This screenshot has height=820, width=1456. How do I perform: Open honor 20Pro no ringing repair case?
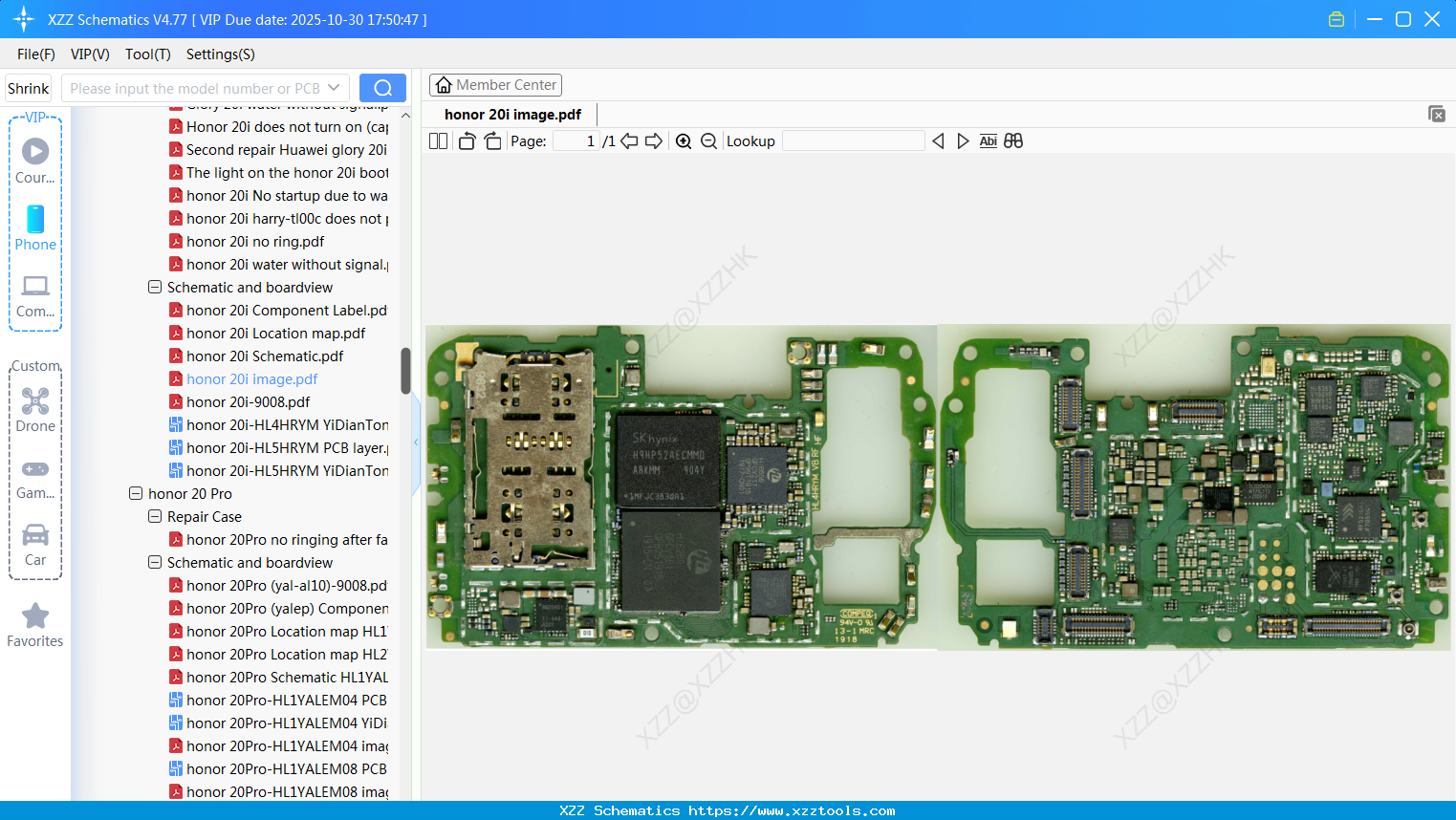click(278, 539)
